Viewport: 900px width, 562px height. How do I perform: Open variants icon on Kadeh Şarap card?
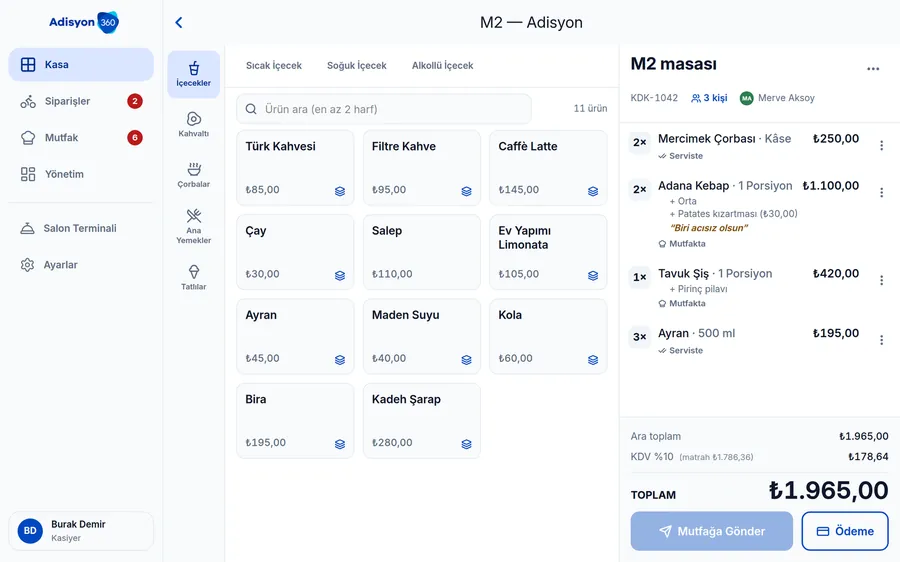click(466, 444)
